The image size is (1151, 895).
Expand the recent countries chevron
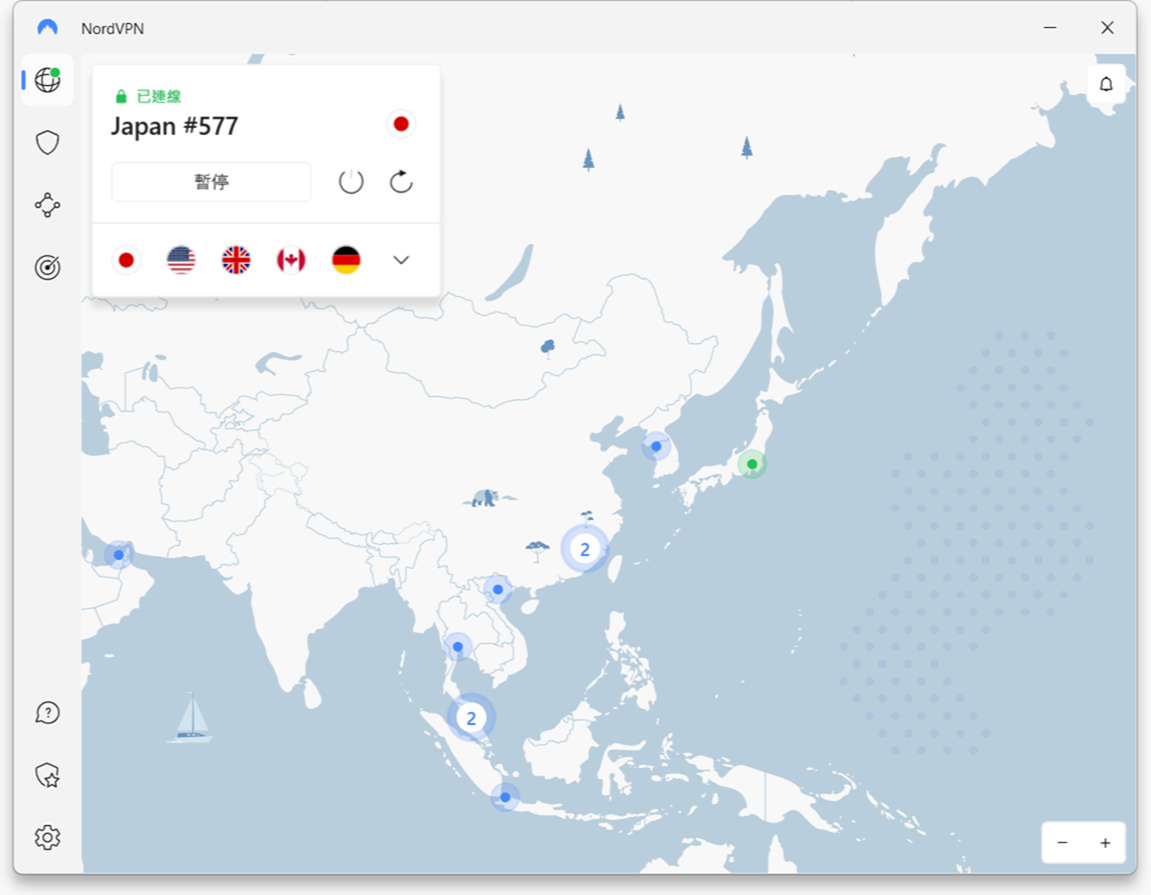(401, 260)
